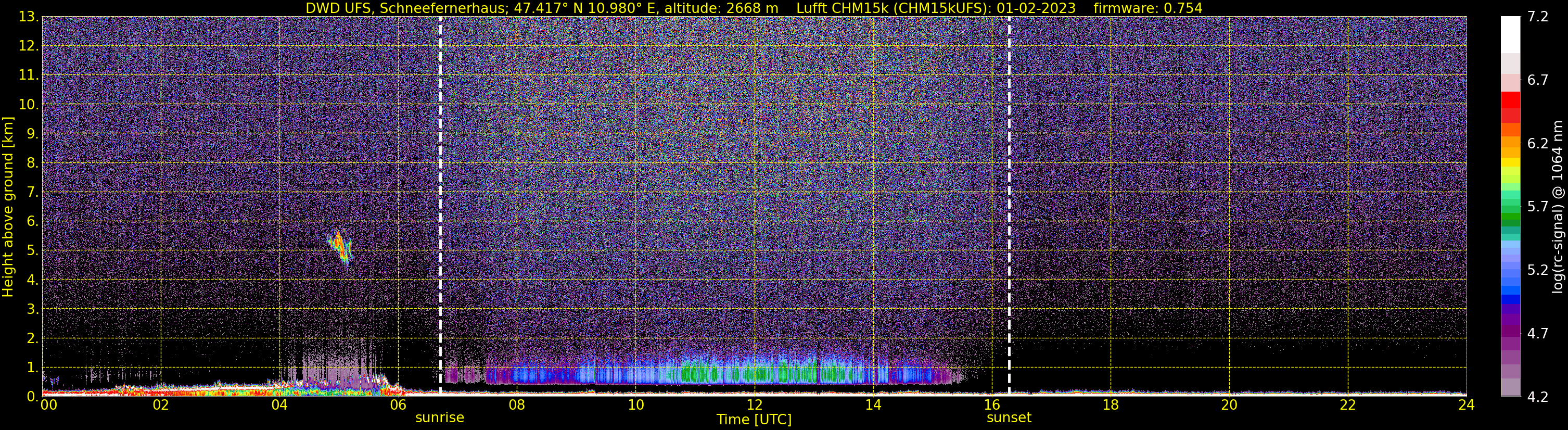This screenshot has height=430, width=1568.
Task: Select the "firmware: 0.754" text in the title
Action: [x=1148, y=8]
